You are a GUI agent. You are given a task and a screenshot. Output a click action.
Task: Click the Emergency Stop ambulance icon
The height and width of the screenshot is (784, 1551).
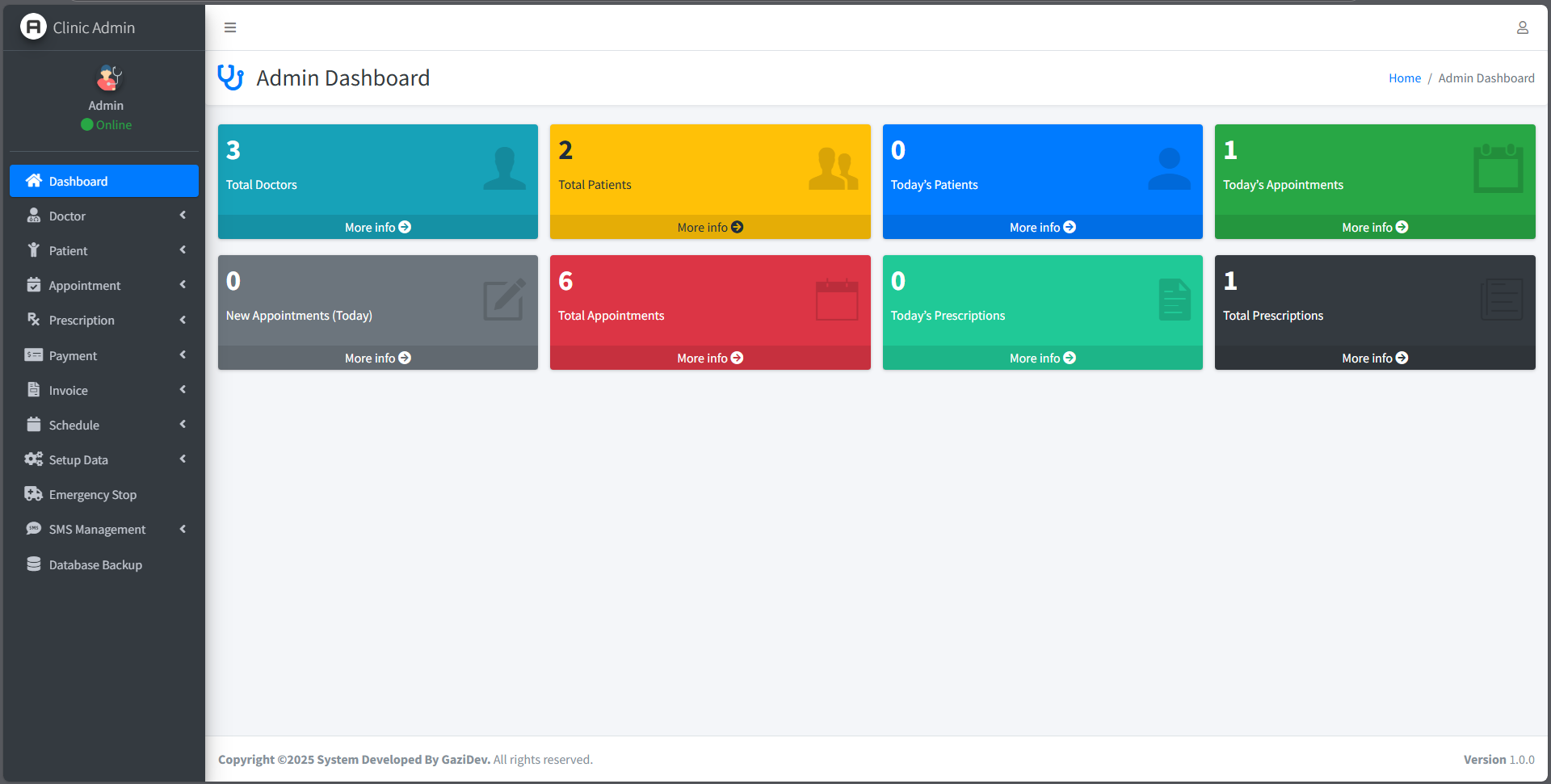33,494
